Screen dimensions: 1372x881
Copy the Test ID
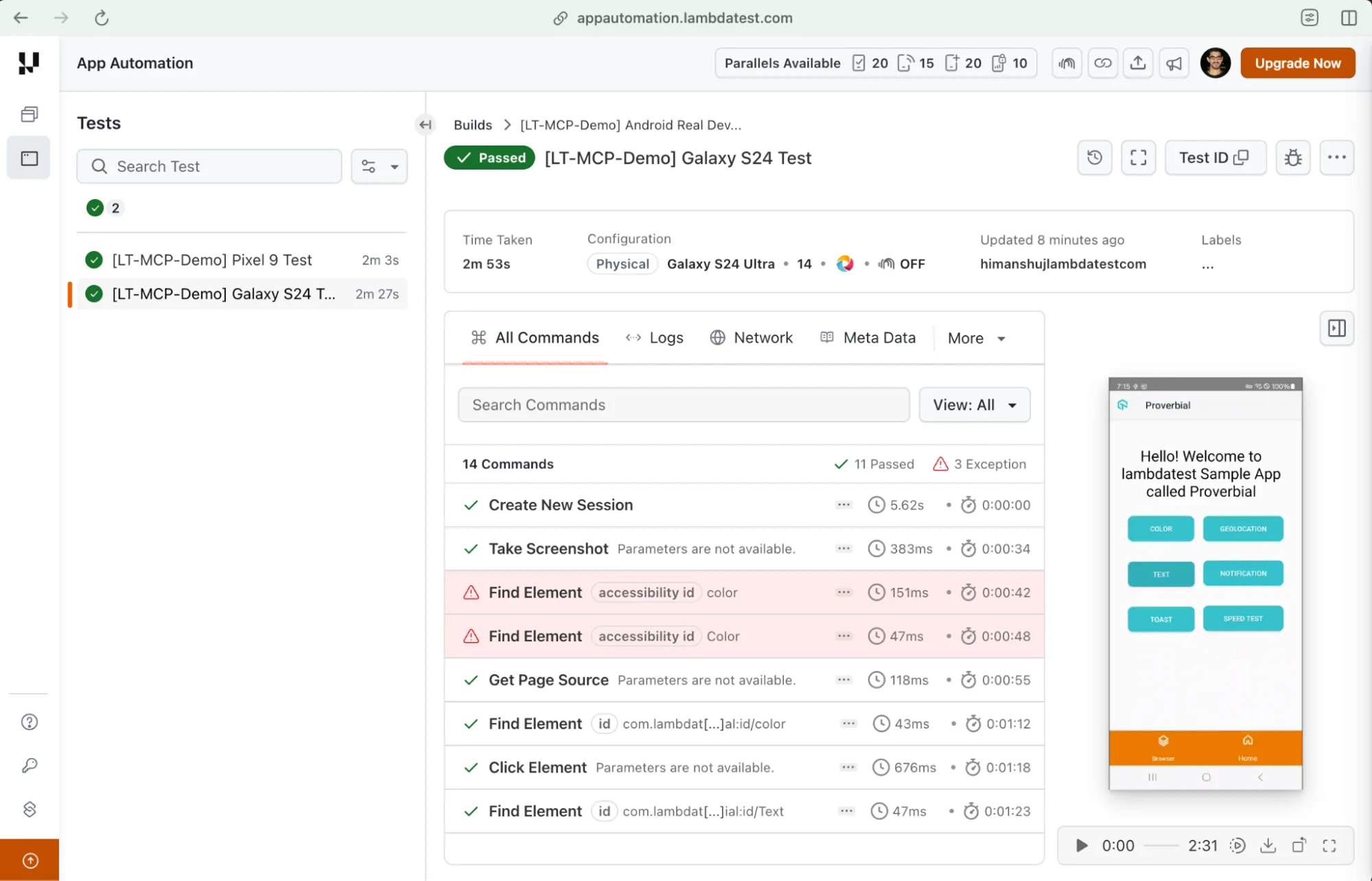point(1215,158)
